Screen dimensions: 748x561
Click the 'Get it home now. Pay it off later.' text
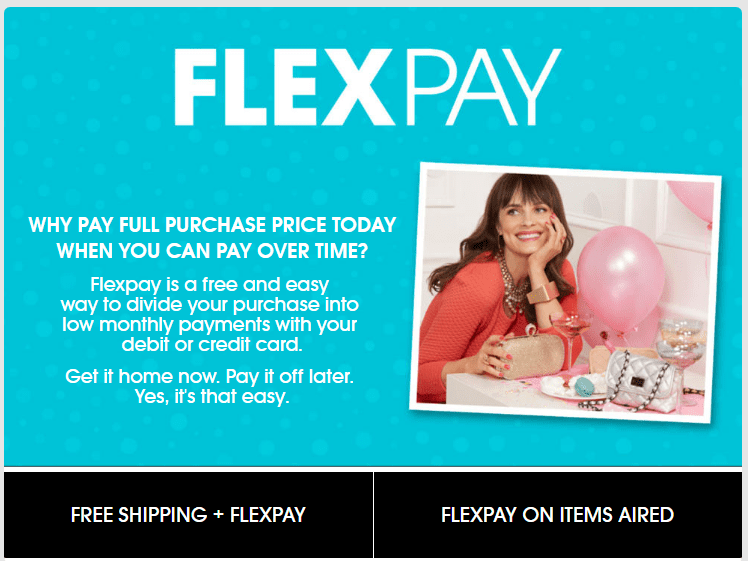click(209, 376)
